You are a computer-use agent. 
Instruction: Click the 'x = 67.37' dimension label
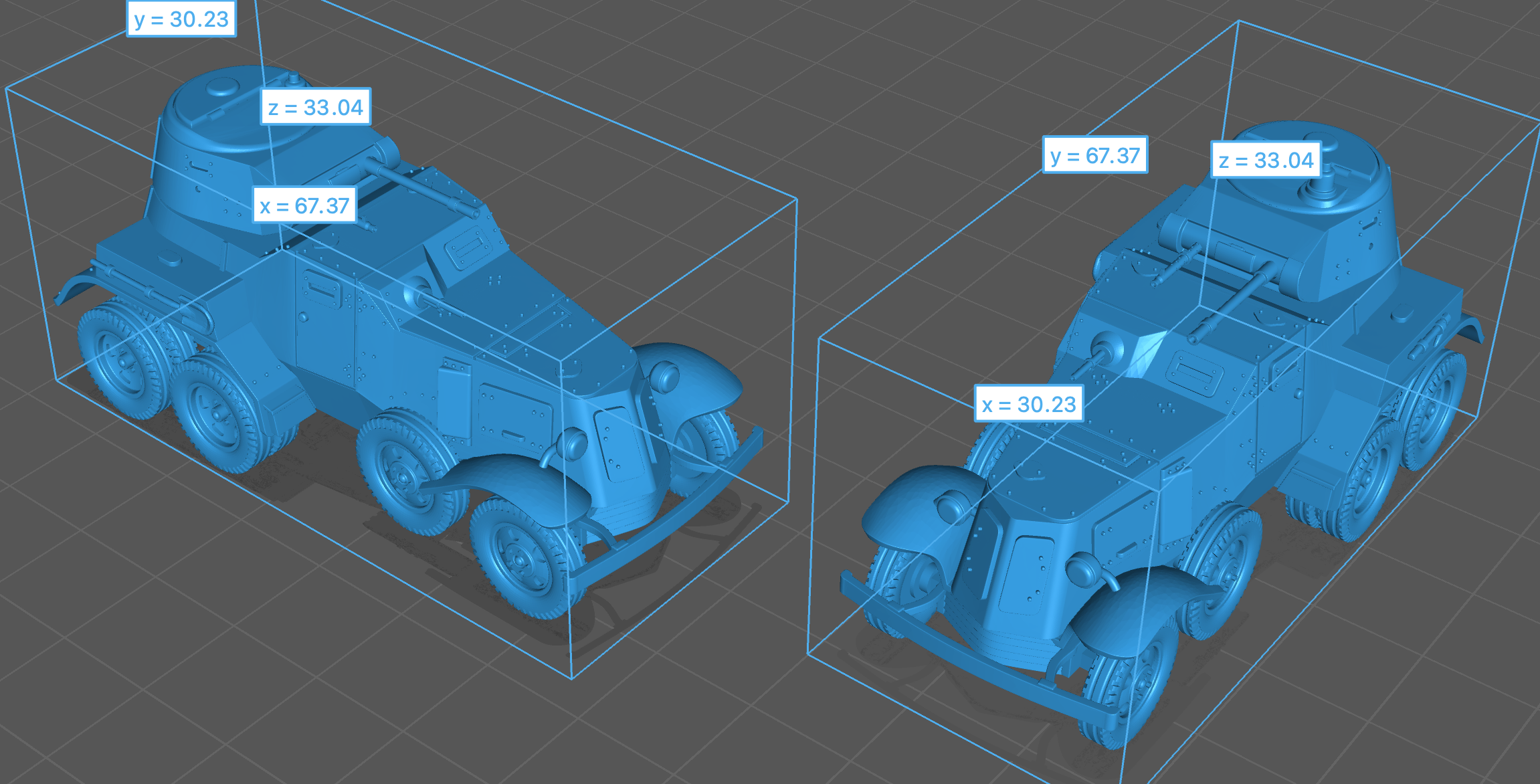[x=304, y=205]
